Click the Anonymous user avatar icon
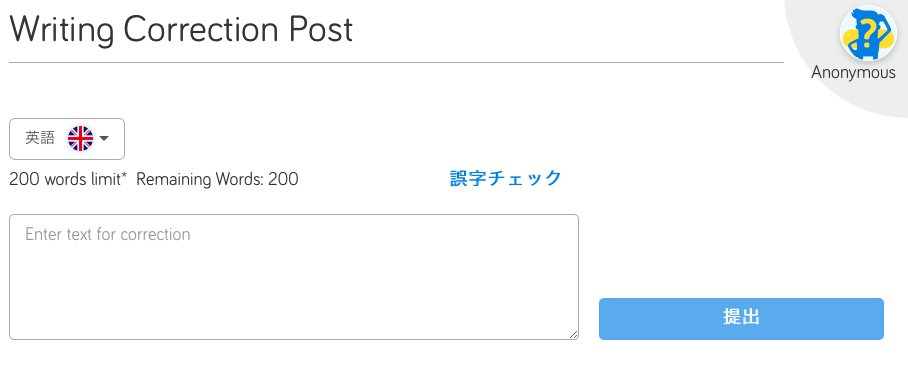 tap(868, 33)
